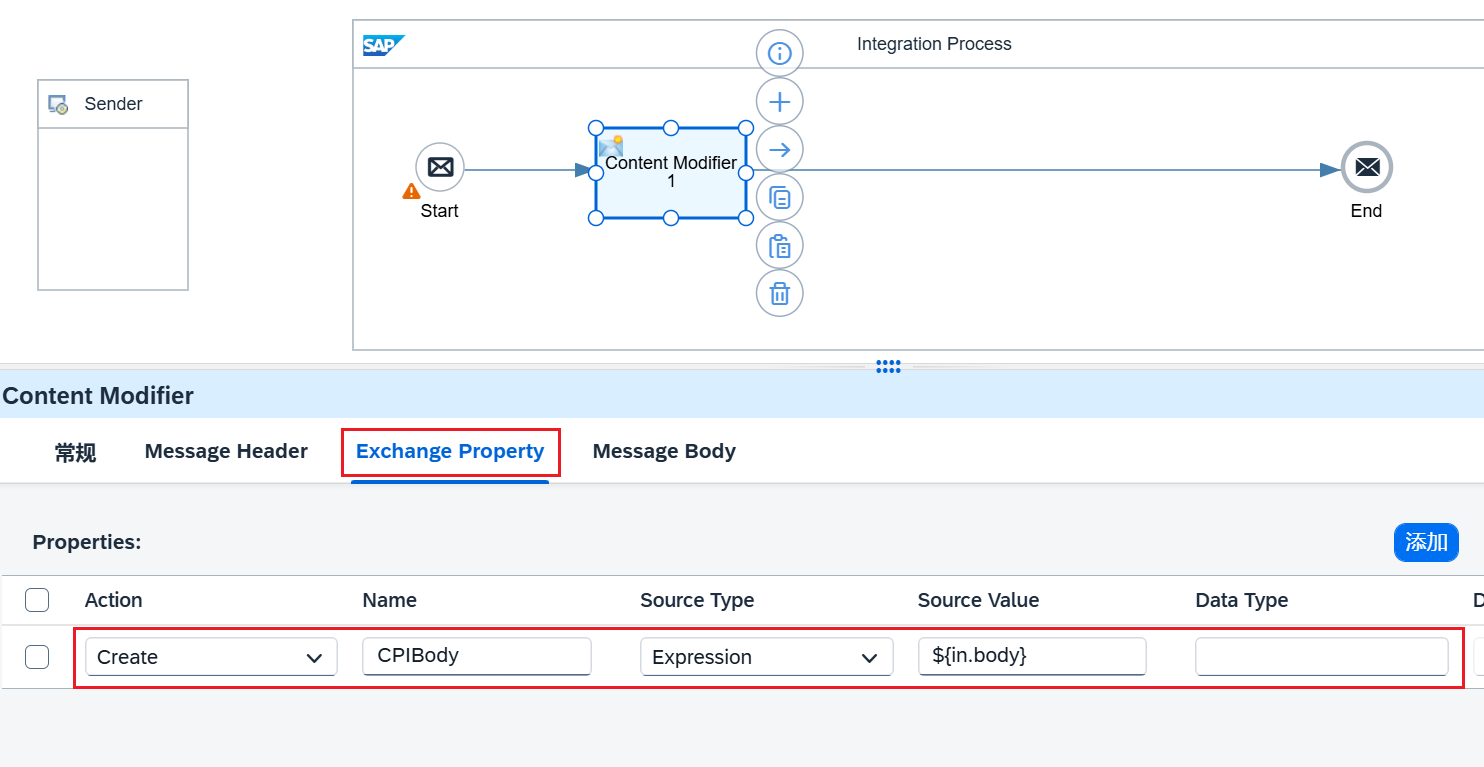Select the End message event icon
1484x767 pixels.
(x=1366, y=168)
